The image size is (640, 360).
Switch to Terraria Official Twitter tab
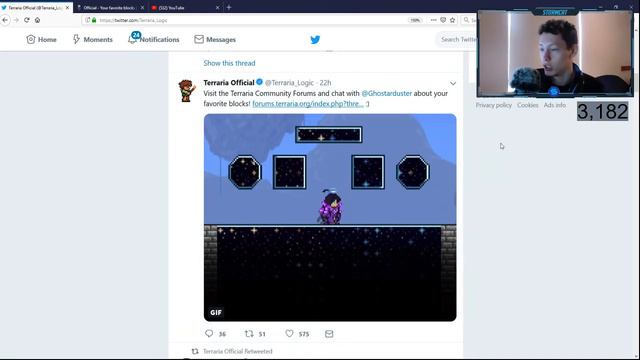(x=35, y=7)
